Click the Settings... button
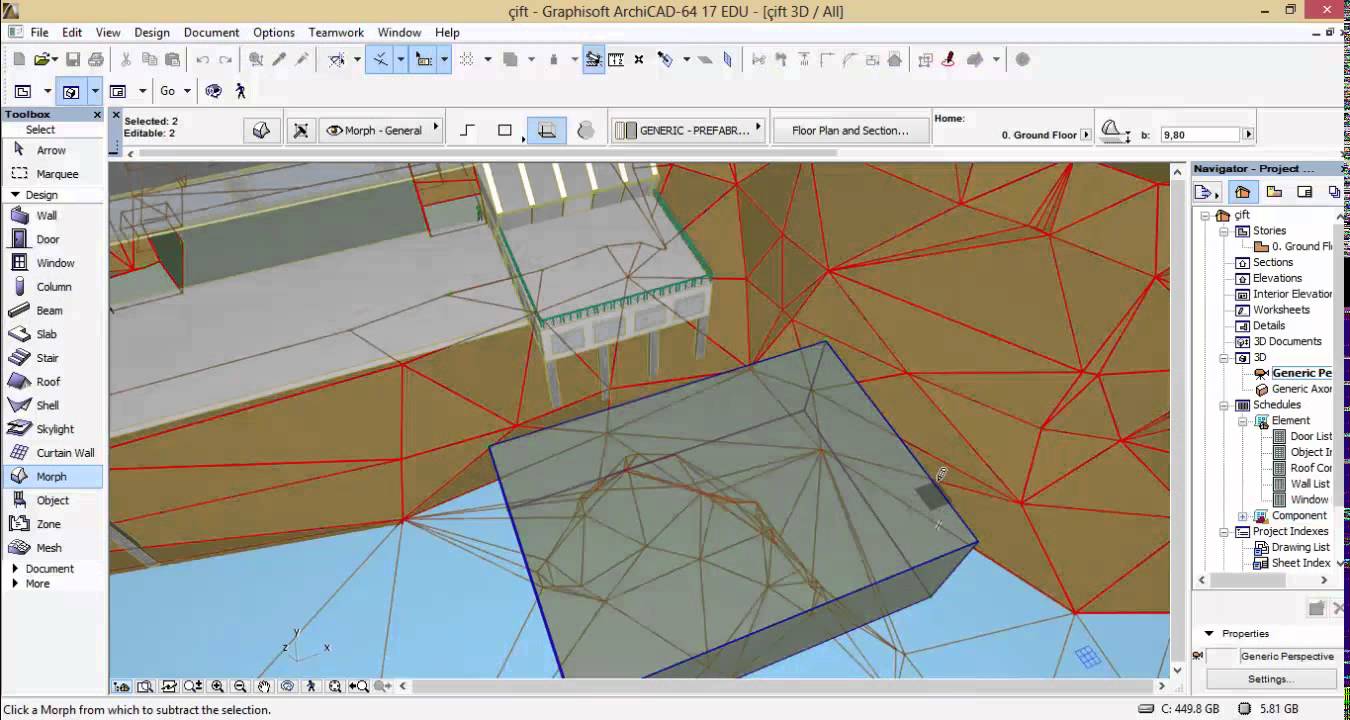Screen dimensions: 1350x720 1270,679
